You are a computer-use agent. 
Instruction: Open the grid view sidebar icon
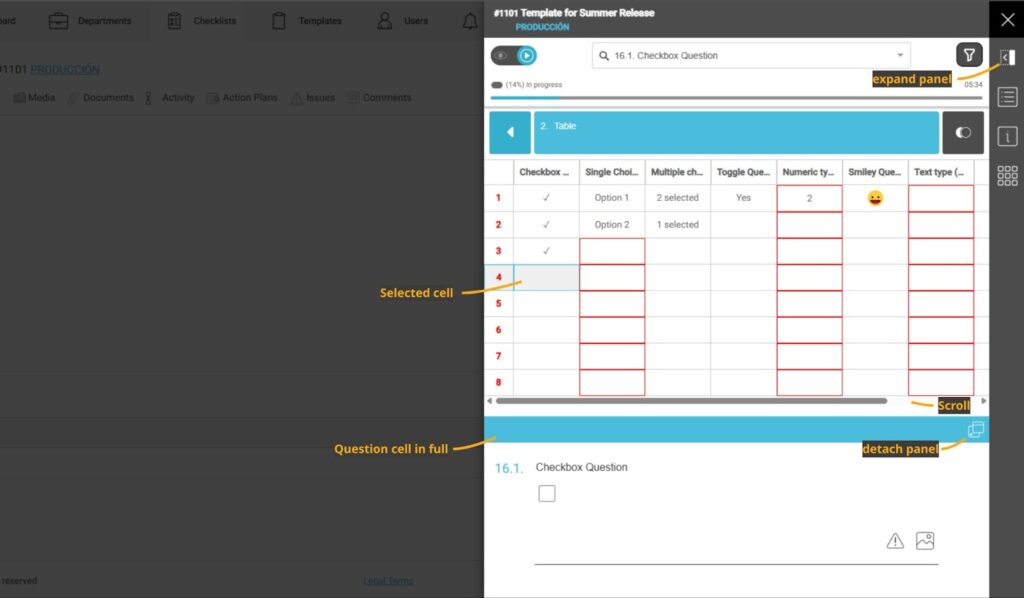pyautogui.click(x=1007, y=176)
